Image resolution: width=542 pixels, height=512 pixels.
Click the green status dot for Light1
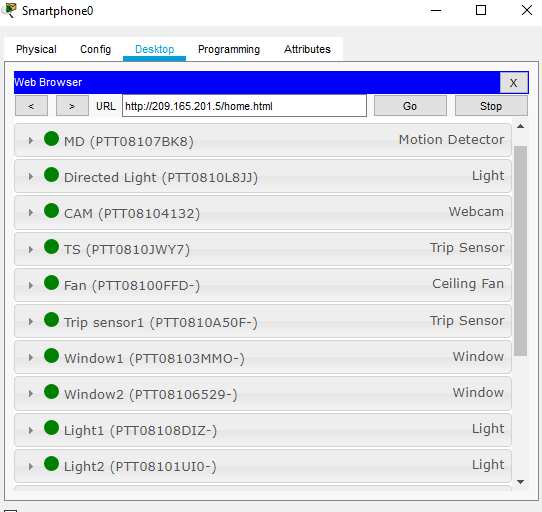52,428
